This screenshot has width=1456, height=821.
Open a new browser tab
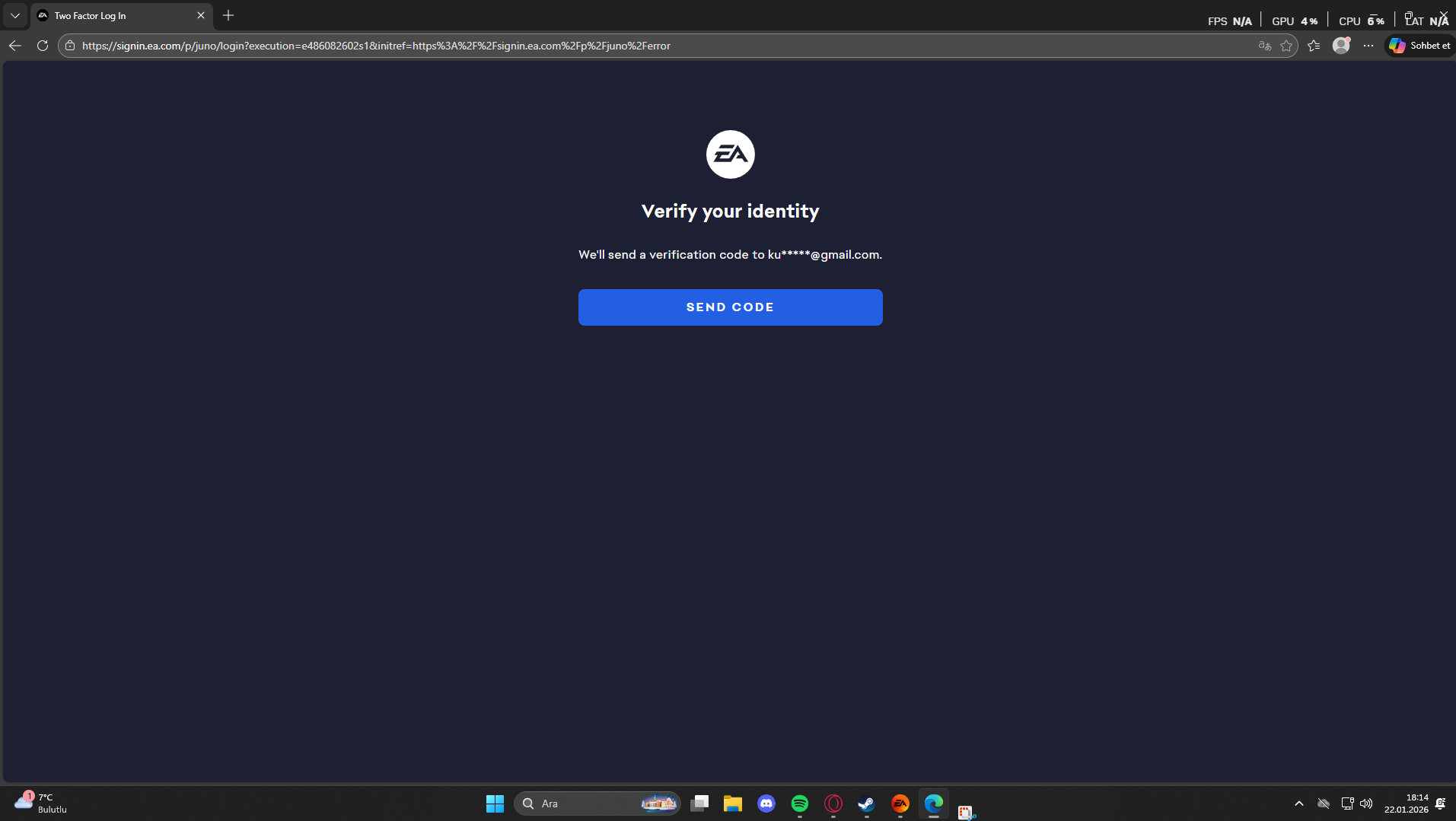click(x=228, y=15)
